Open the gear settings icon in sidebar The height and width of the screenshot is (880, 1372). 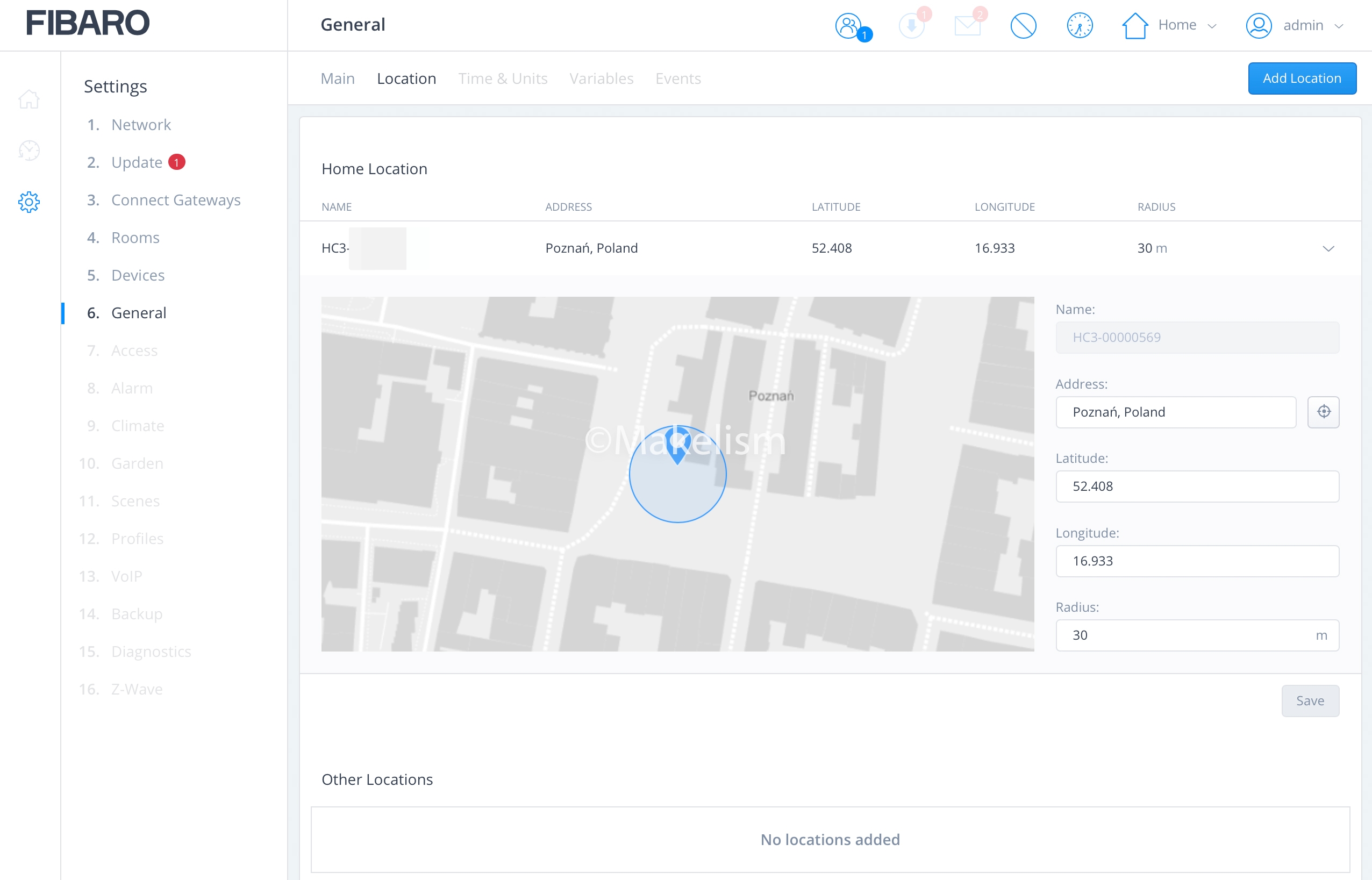[x=29, y=202]
